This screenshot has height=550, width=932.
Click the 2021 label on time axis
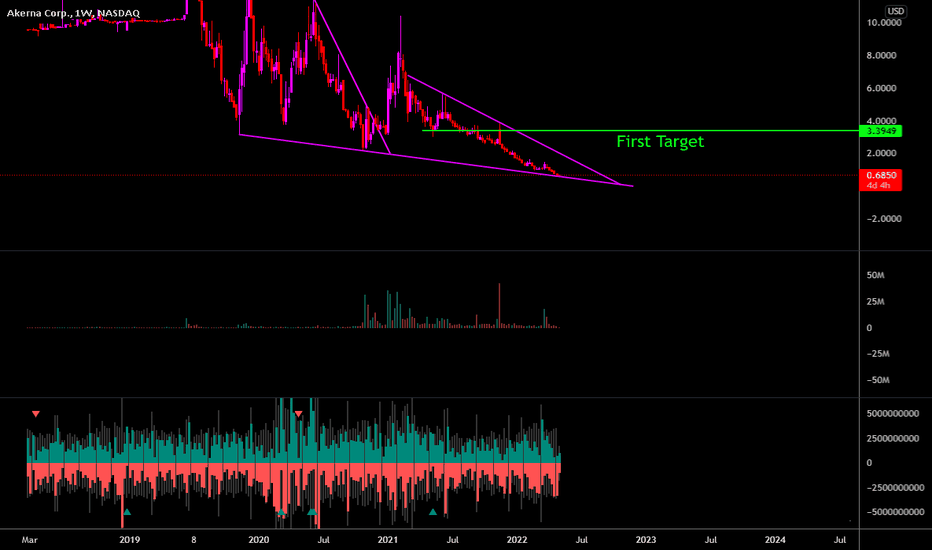point(388,540)
